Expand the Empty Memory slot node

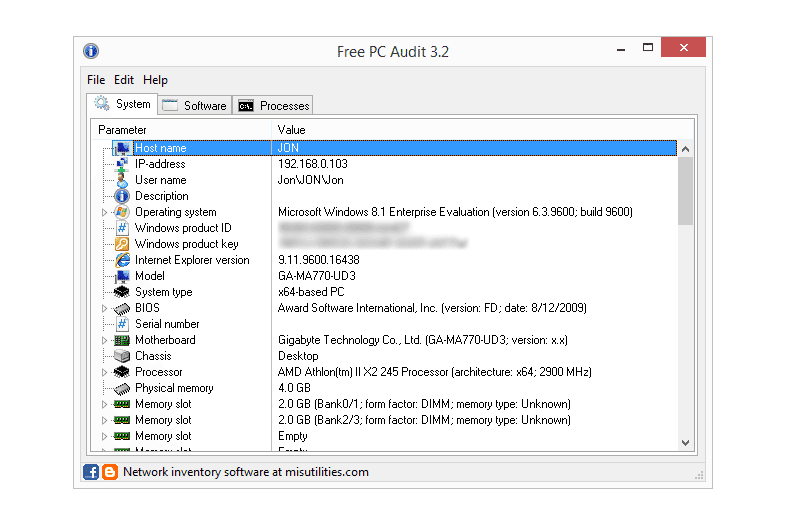(104, 436)
